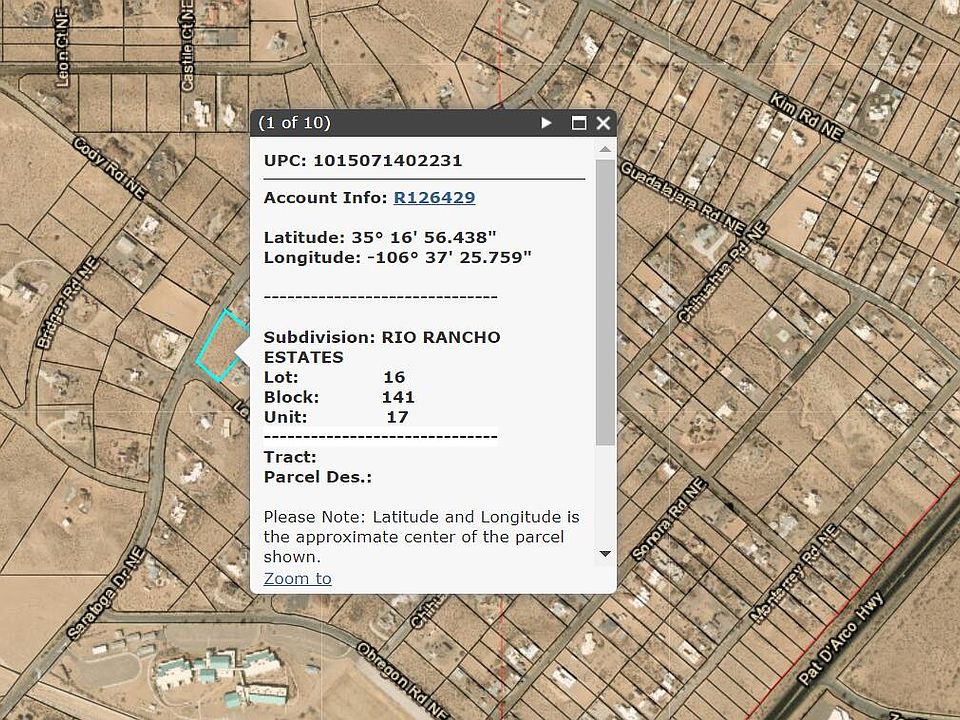Screen dimensions: 960x720
Task: Click the popup scrollbar down arrow
Action: (605, 553)
